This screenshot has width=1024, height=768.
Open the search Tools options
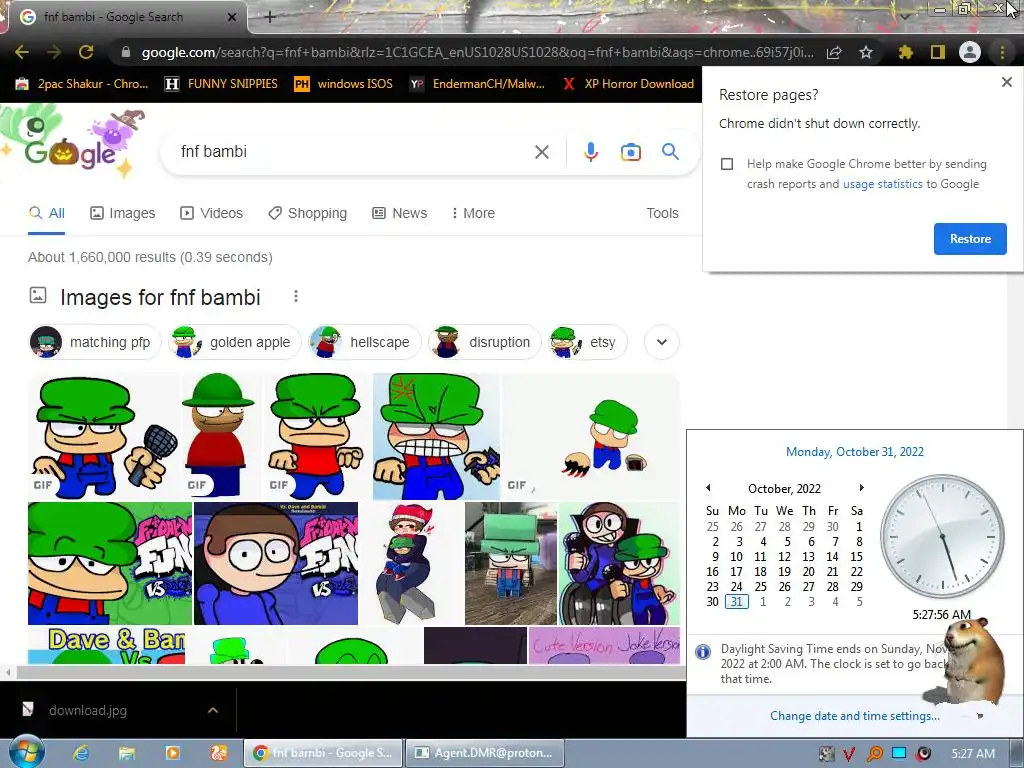tap(662, 214)
